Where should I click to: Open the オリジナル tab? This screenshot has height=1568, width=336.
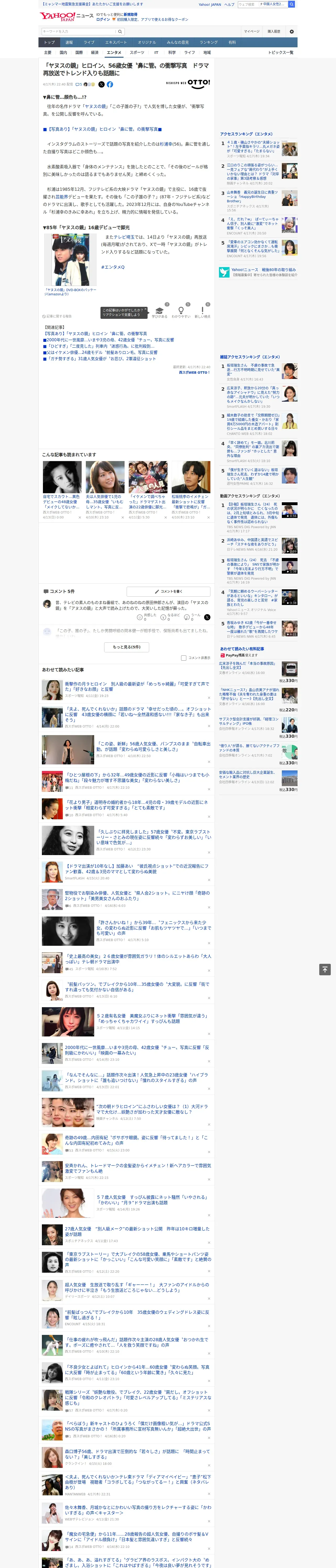tap(147, 43)
